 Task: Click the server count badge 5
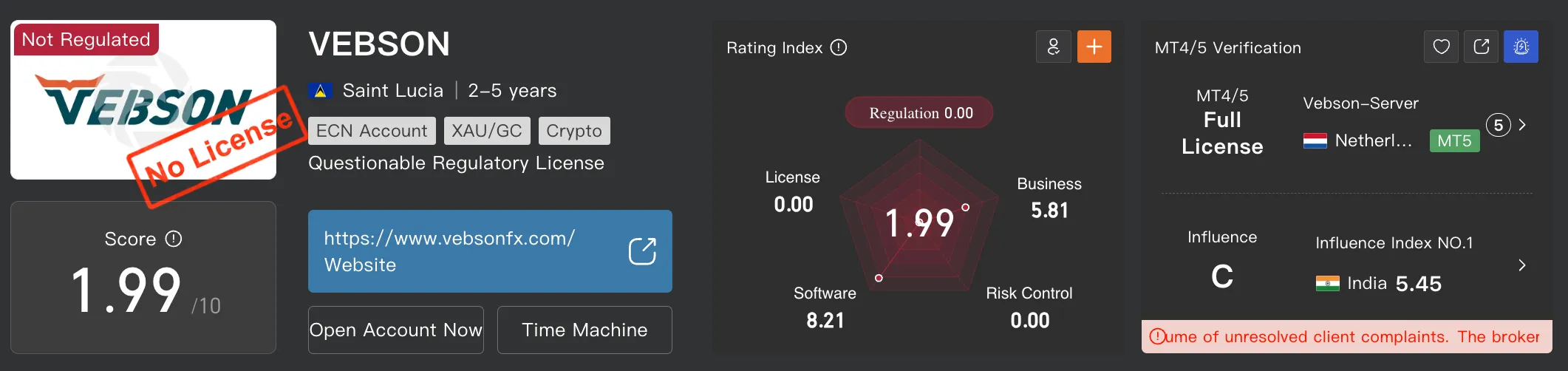(1499, 125)
